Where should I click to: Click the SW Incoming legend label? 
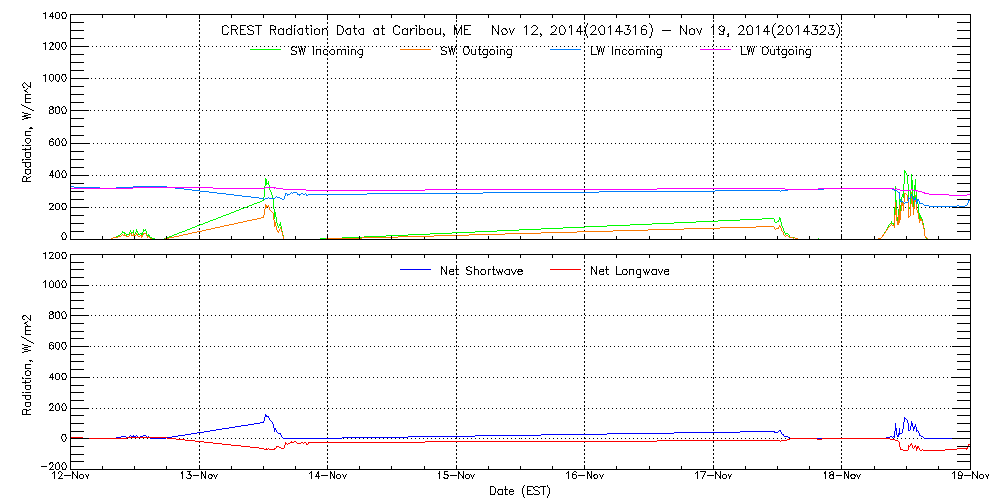(327, 52)
